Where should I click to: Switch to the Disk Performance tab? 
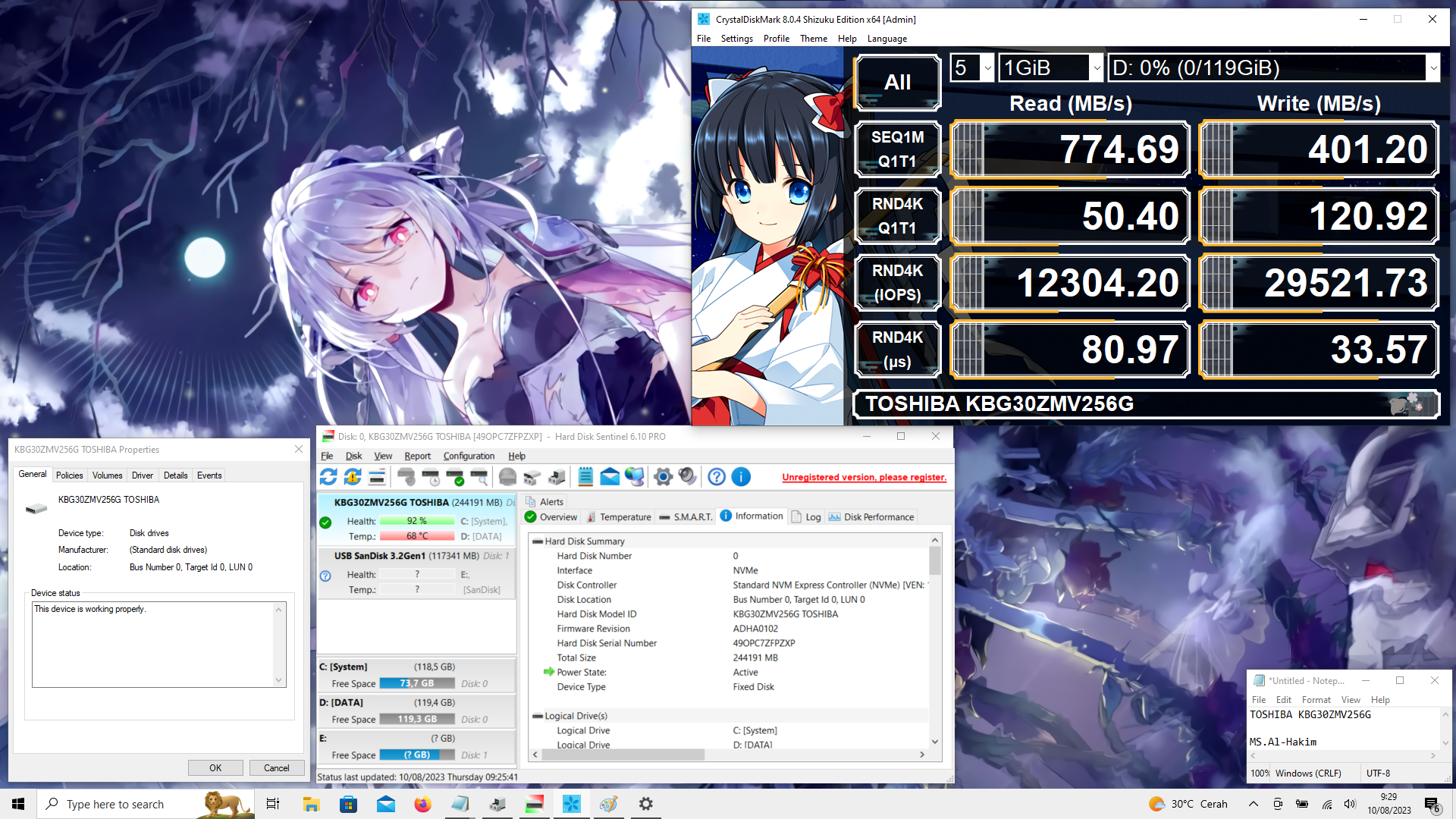tap(871, 517)
